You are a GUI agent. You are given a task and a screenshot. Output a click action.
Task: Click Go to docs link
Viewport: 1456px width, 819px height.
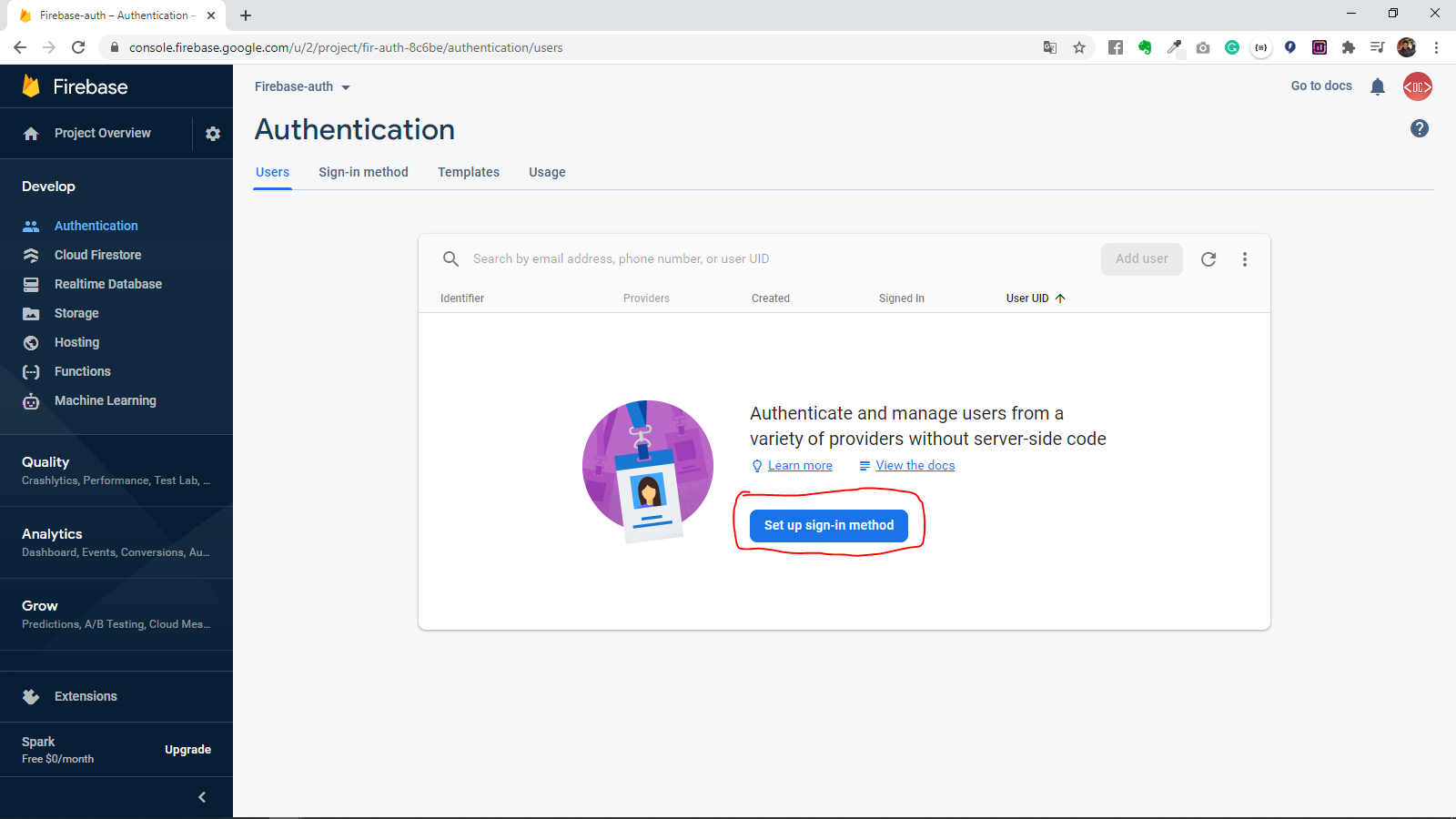[x=1321, y=86]
